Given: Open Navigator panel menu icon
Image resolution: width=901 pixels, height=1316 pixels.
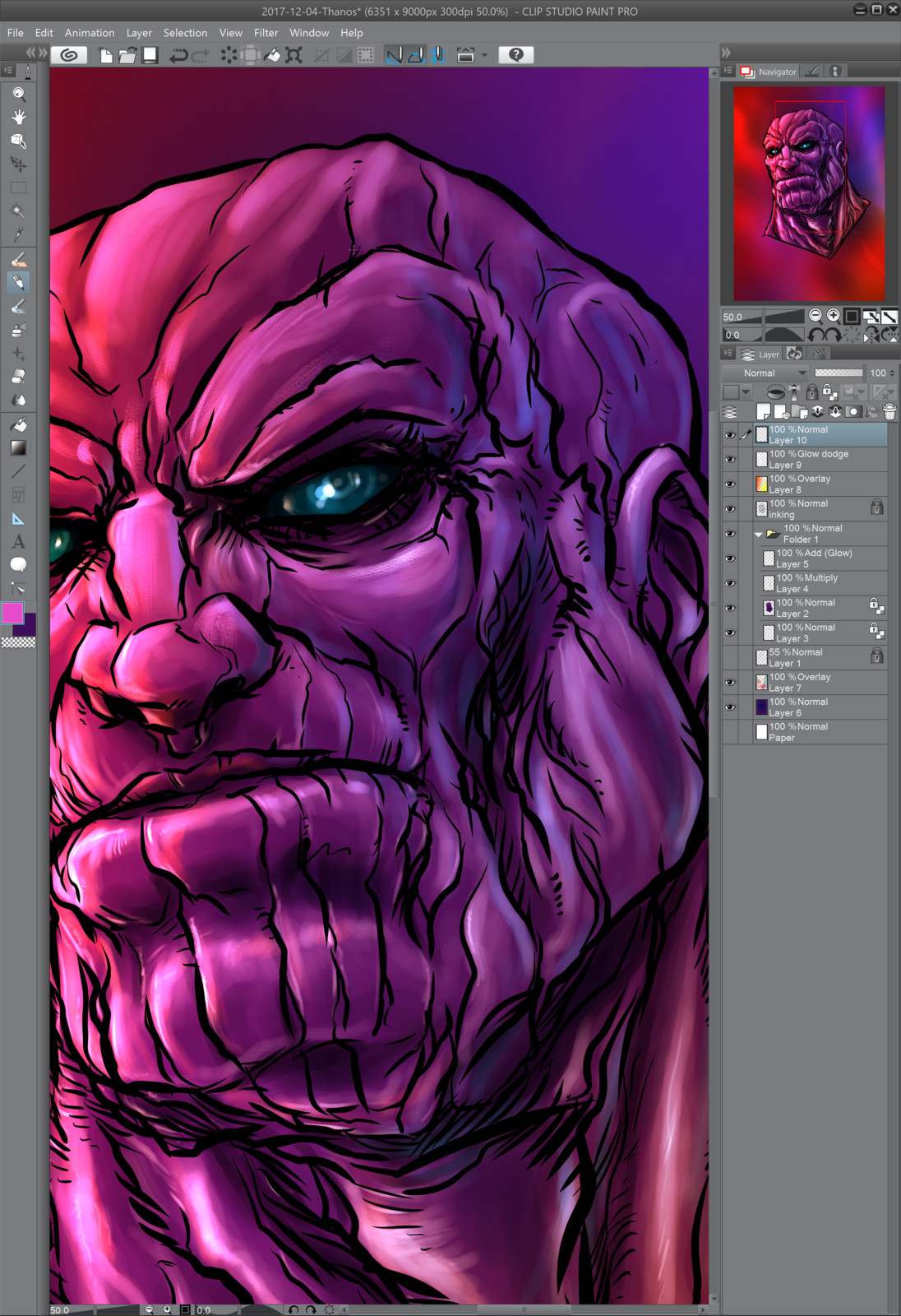Looking at the screenshot, I should [728, 72].
